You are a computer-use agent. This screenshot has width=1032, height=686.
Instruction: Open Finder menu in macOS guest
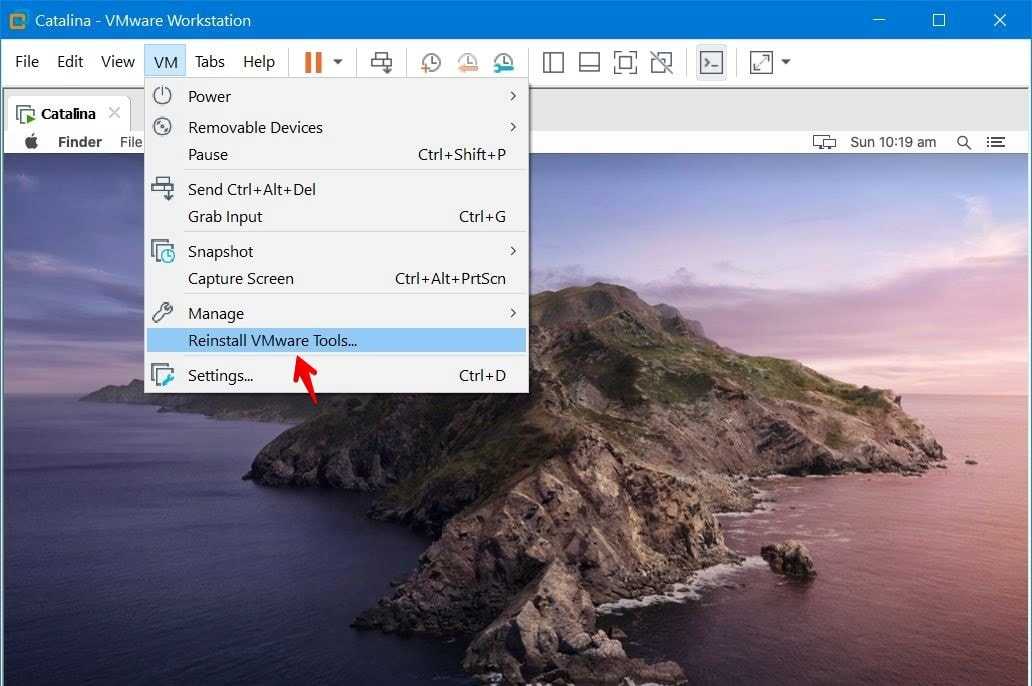(80, 142)
